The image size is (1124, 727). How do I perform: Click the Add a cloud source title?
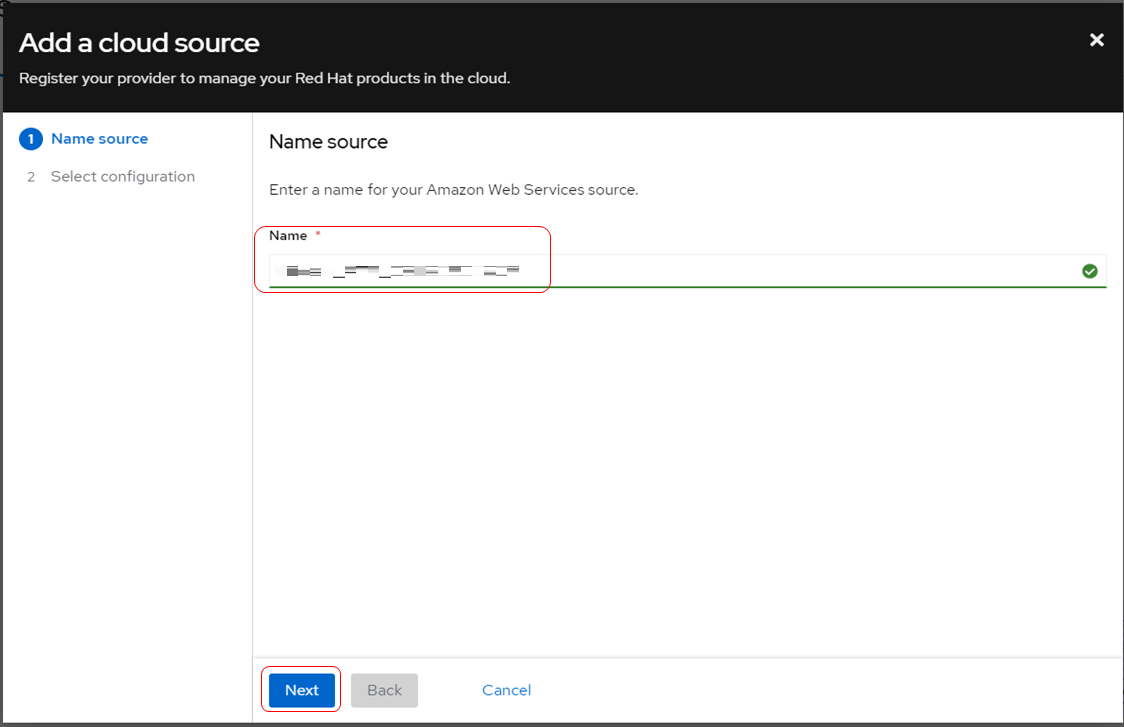point(139,43)
